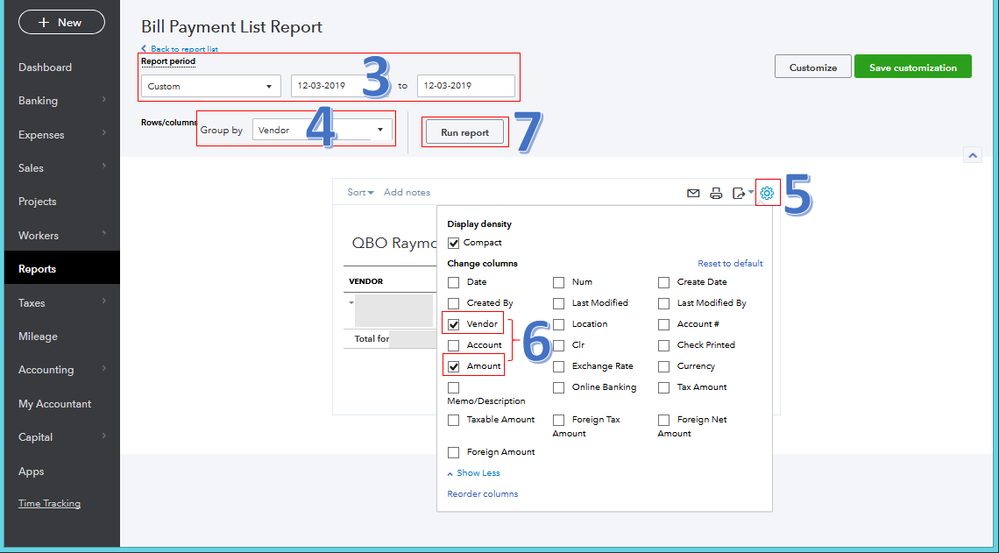Enable the Foreign Amount checkbox

click(454, 452)
